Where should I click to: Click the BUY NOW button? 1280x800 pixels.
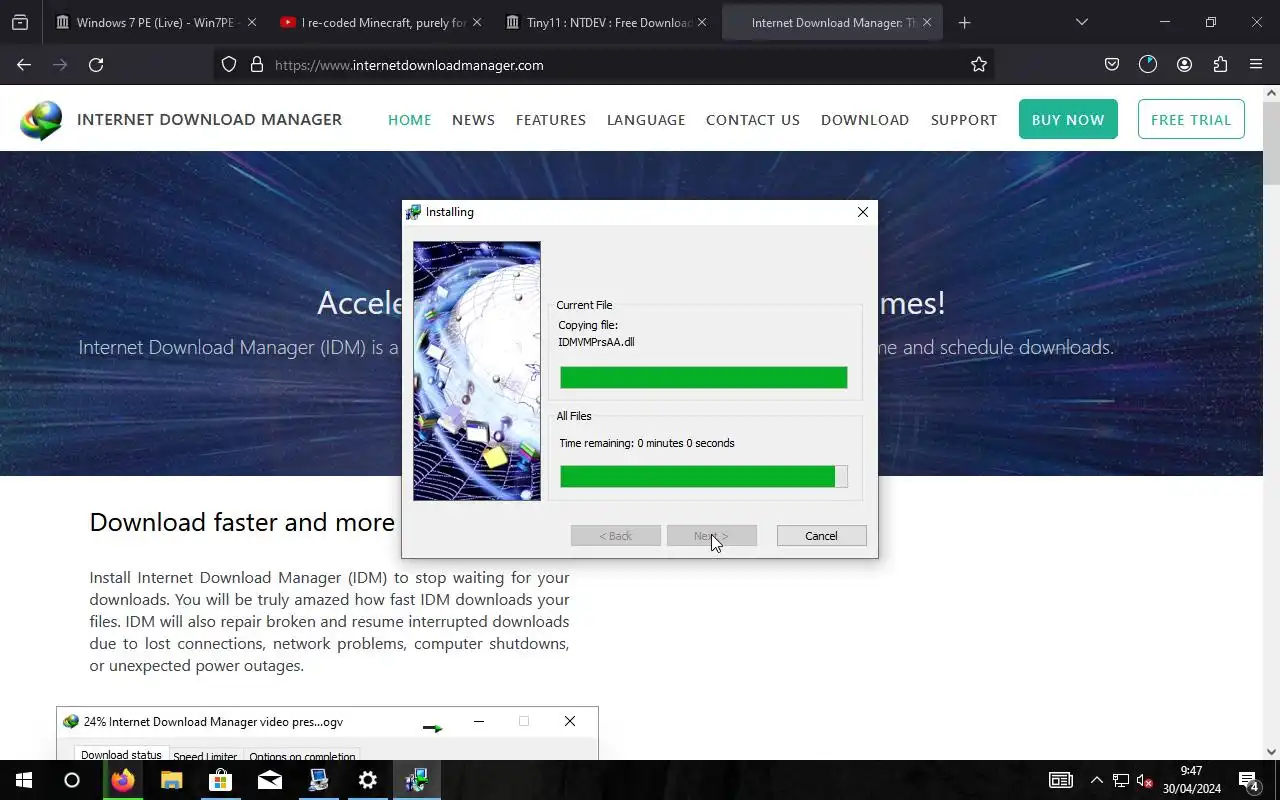point(1068,119)
